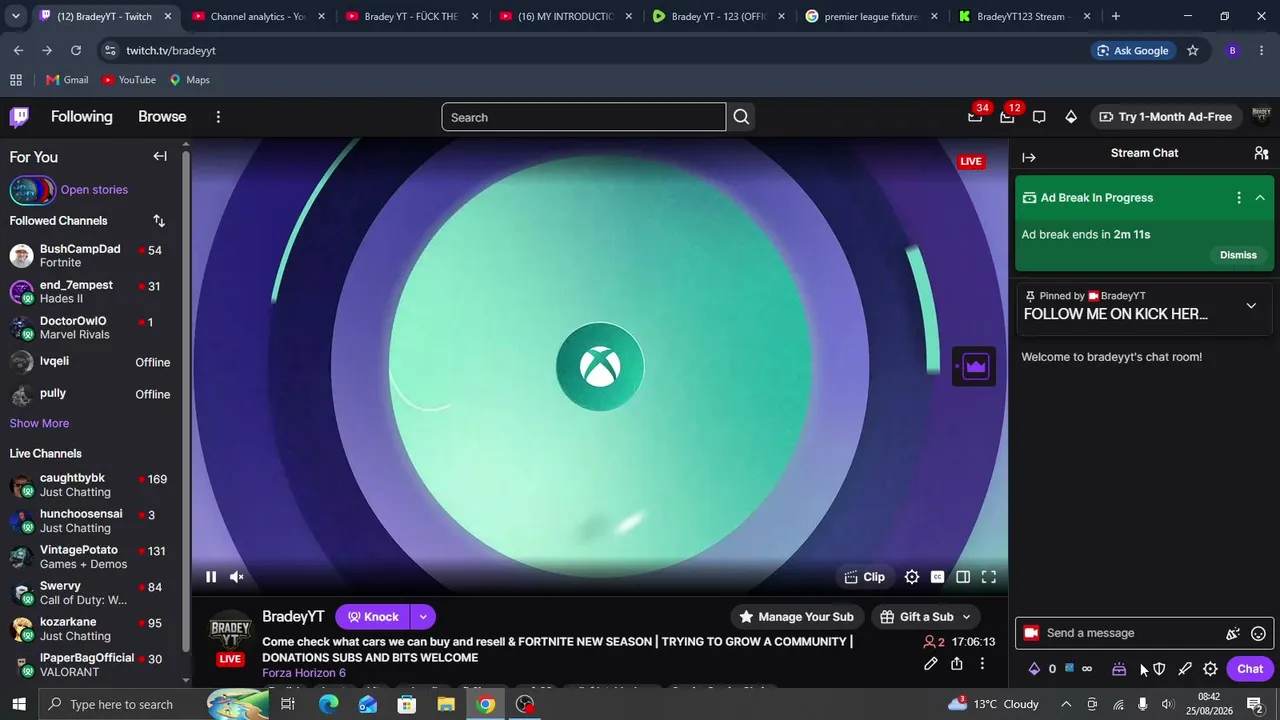Collapse the Ad Break In Progress banner
This screenshot has height=720, width=1280.
pos(1260,198)
